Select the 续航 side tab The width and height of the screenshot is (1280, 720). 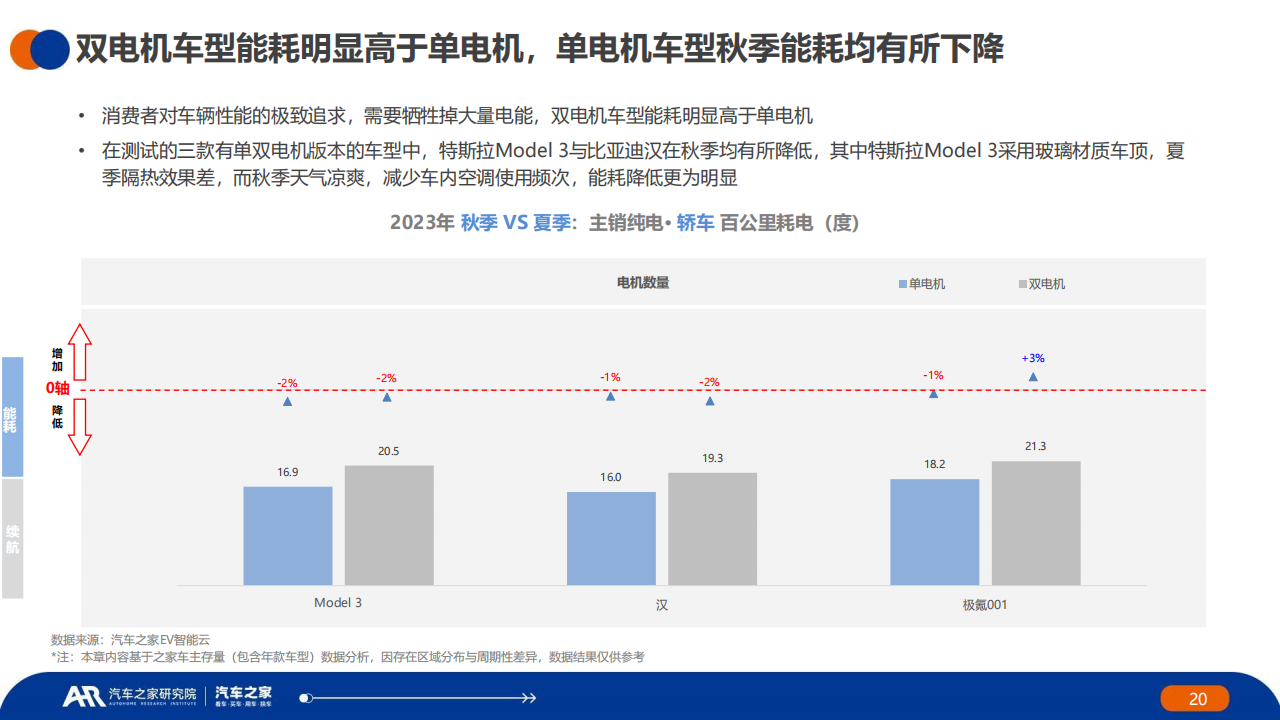12,539
